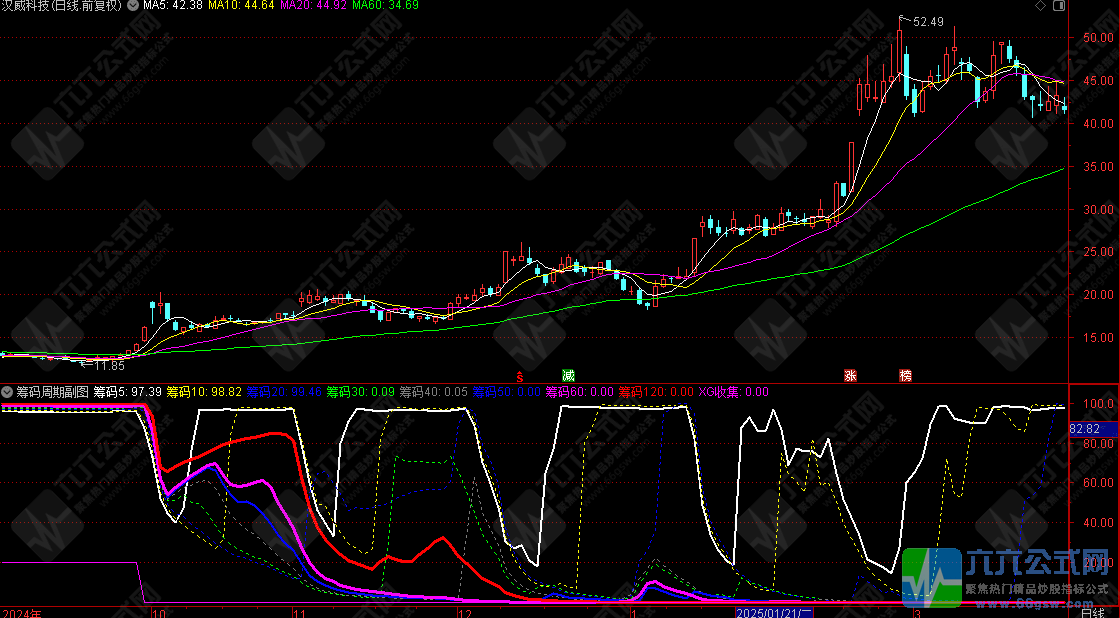1120x618 pixels.
Task: Click the 2024年 label on time axis
Action: pyautogui.click(x=22, y=611)
